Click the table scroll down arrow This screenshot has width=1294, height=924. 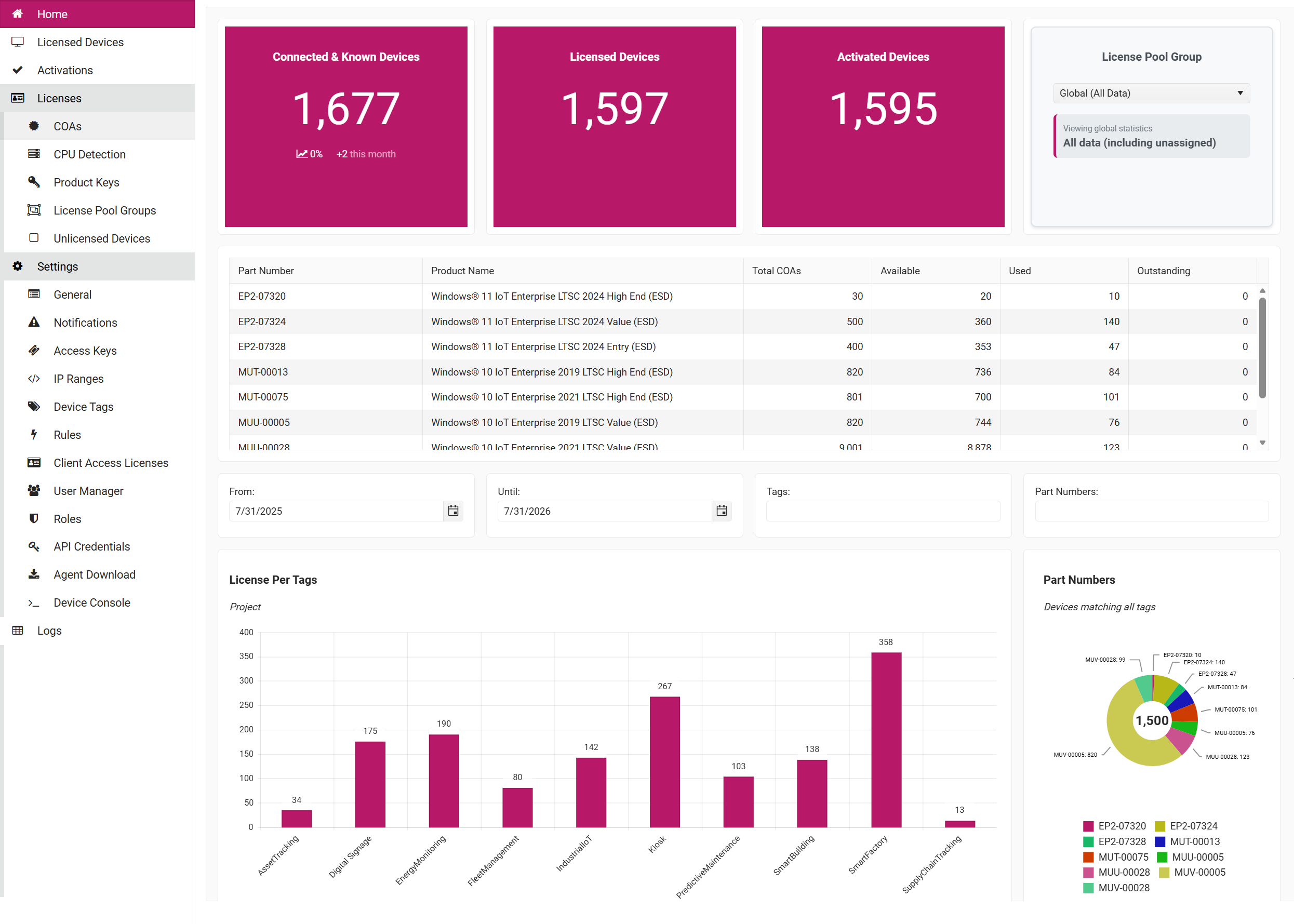[x=1262, y=443]
